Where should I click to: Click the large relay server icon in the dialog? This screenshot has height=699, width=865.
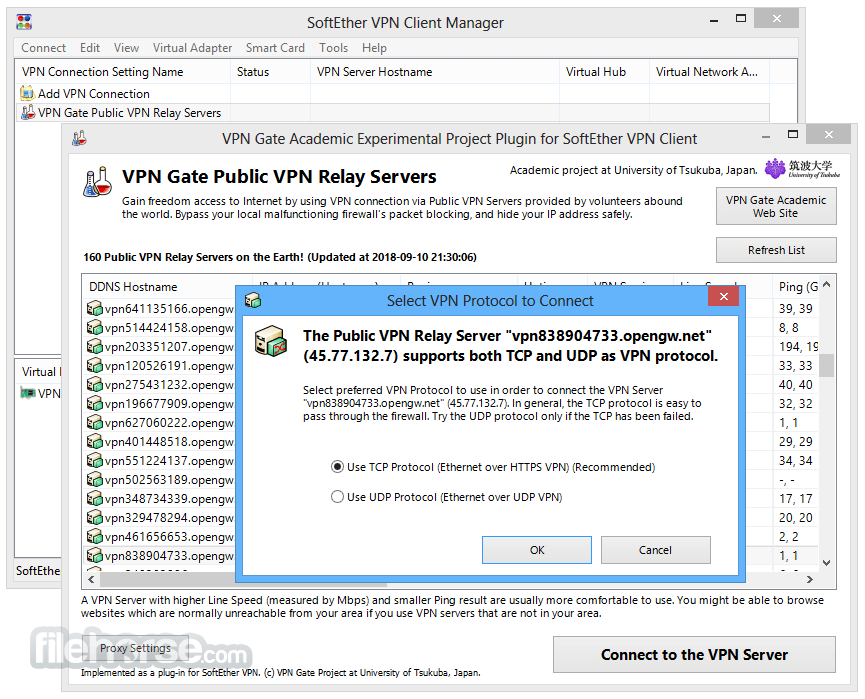pyautogui.click(x=271, y=341)
